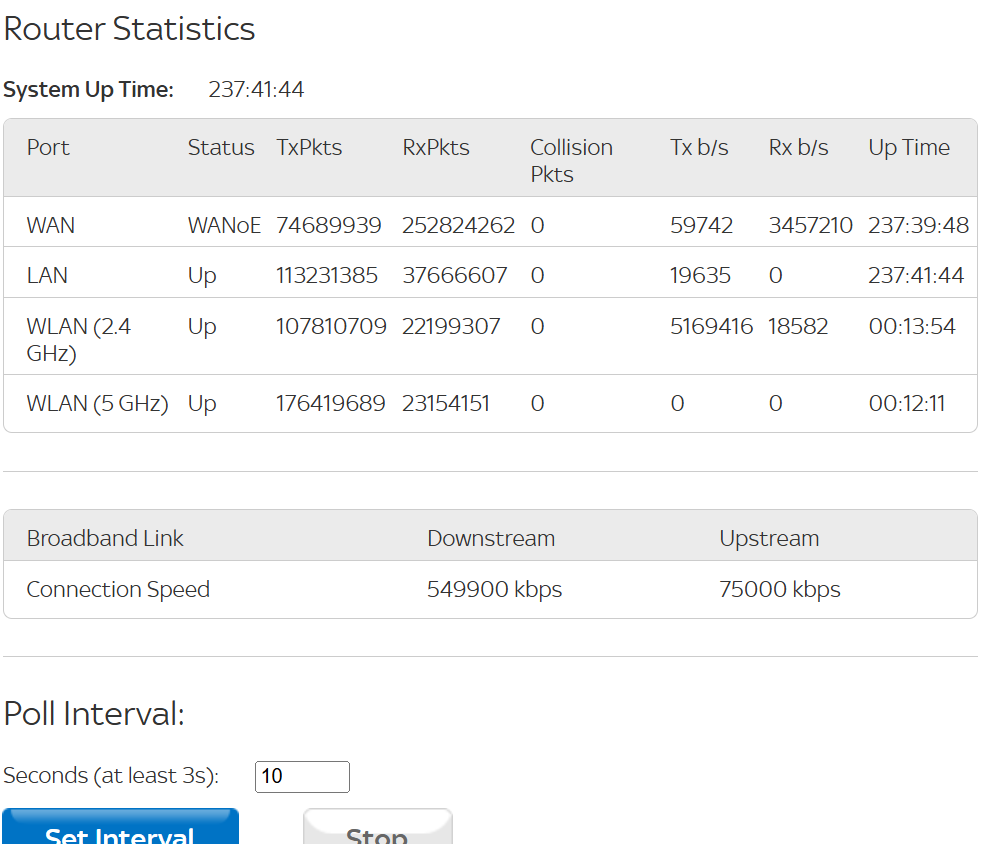This screenshot has height=844, width=988.
Task: Click the WANoE status cell
Action: click(224, 226)
